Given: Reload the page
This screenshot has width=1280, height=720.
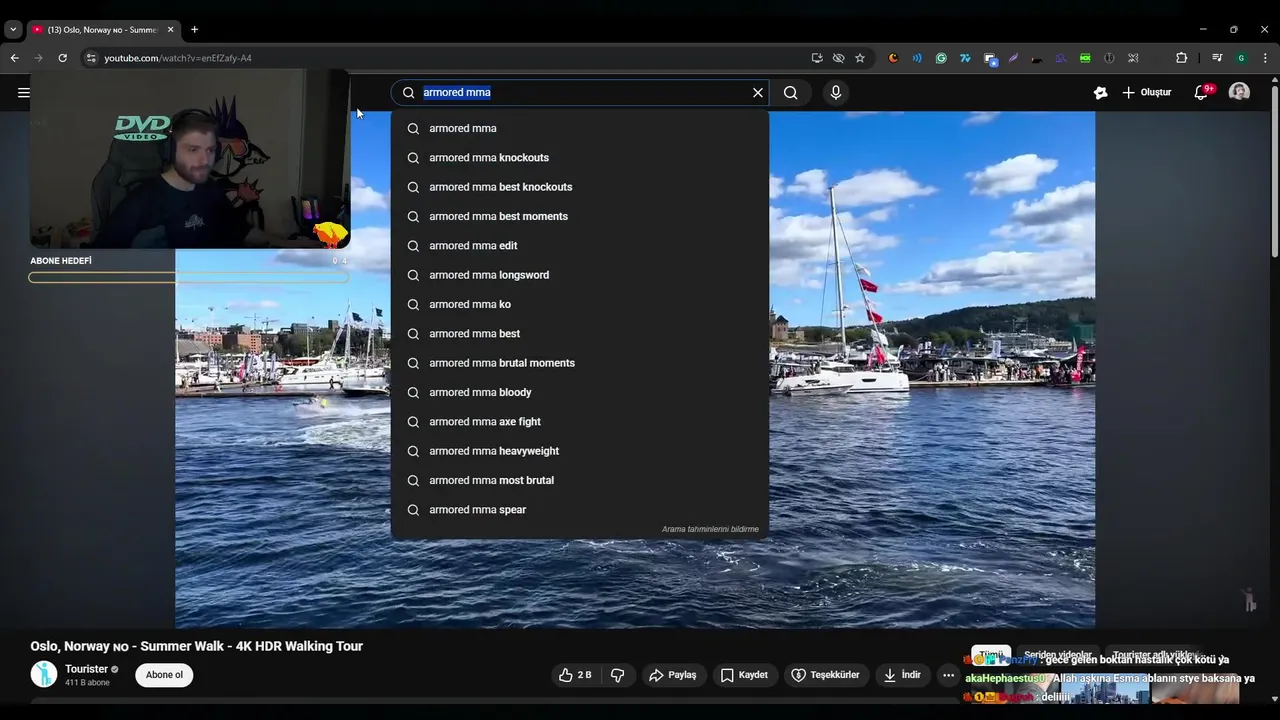Looking at the screenshot, I should coord(62,58).
